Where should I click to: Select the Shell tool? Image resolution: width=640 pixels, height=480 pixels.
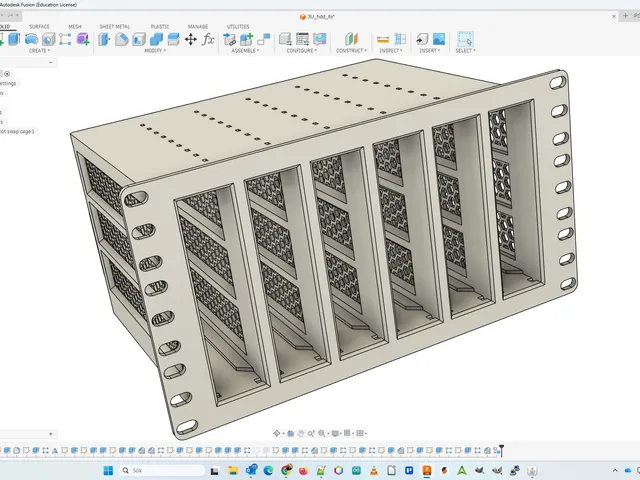coord(139,39)
